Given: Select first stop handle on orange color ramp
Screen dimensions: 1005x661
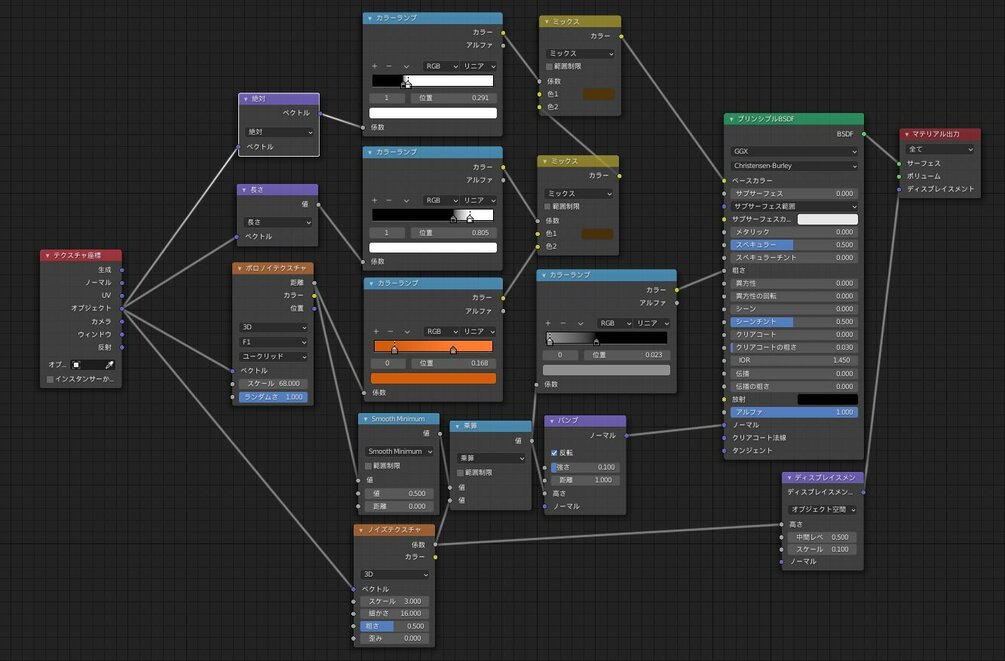Looking at the screenshot, I should (x=394, y=349).
